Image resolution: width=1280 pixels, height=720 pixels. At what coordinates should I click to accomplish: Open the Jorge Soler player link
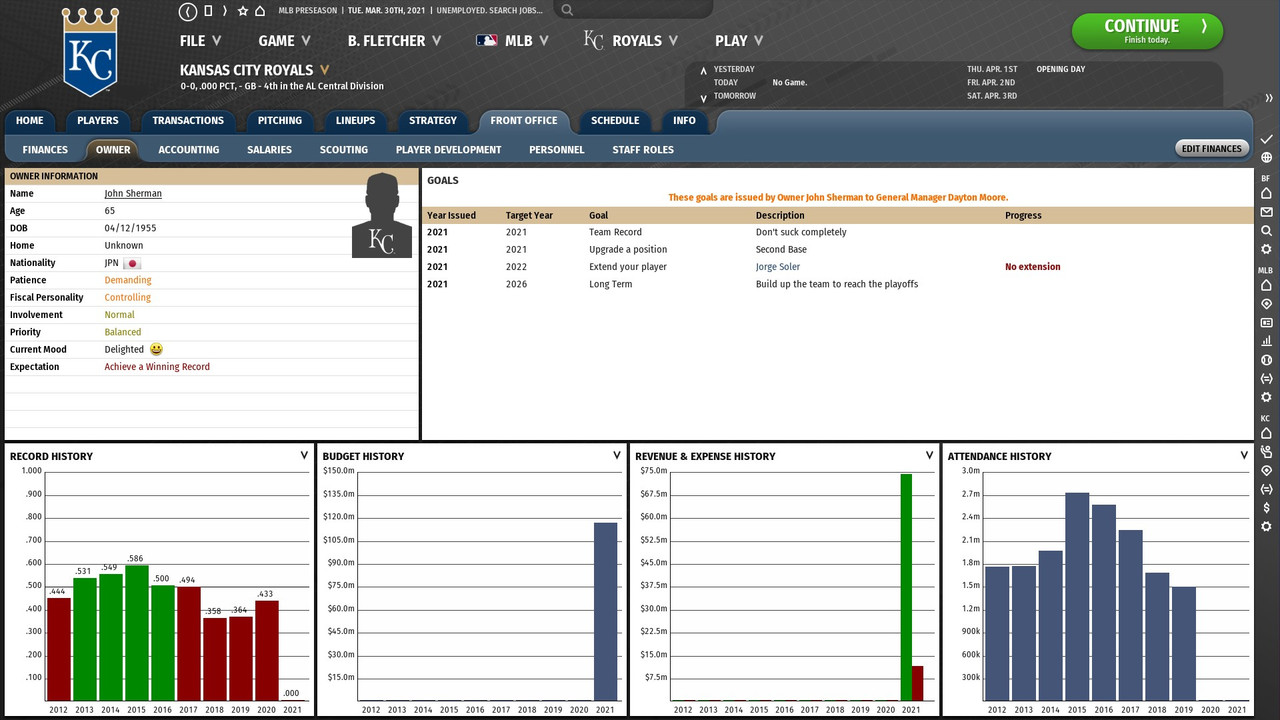tap(778, 267)
